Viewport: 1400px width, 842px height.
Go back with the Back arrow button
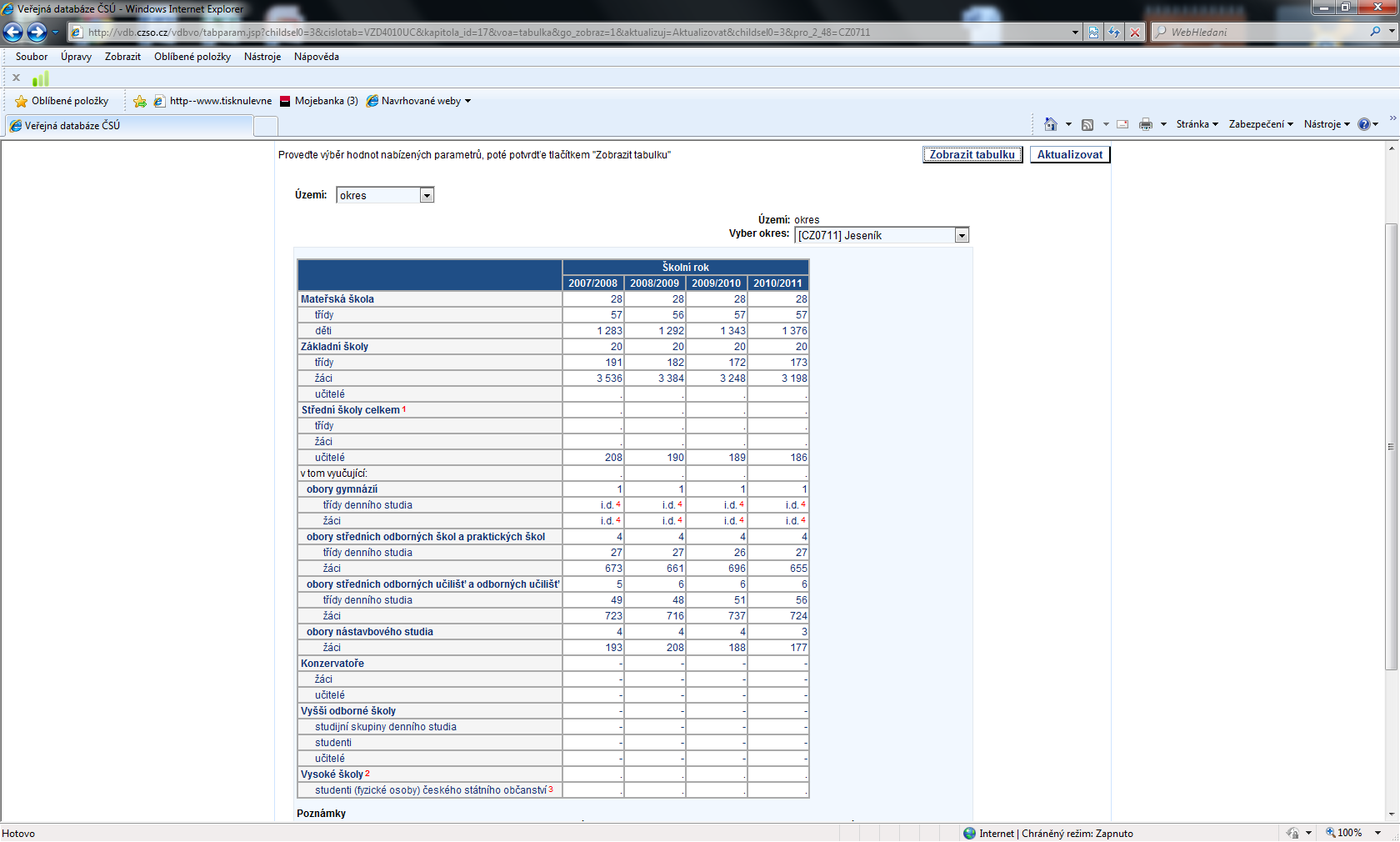coord(12,32)
